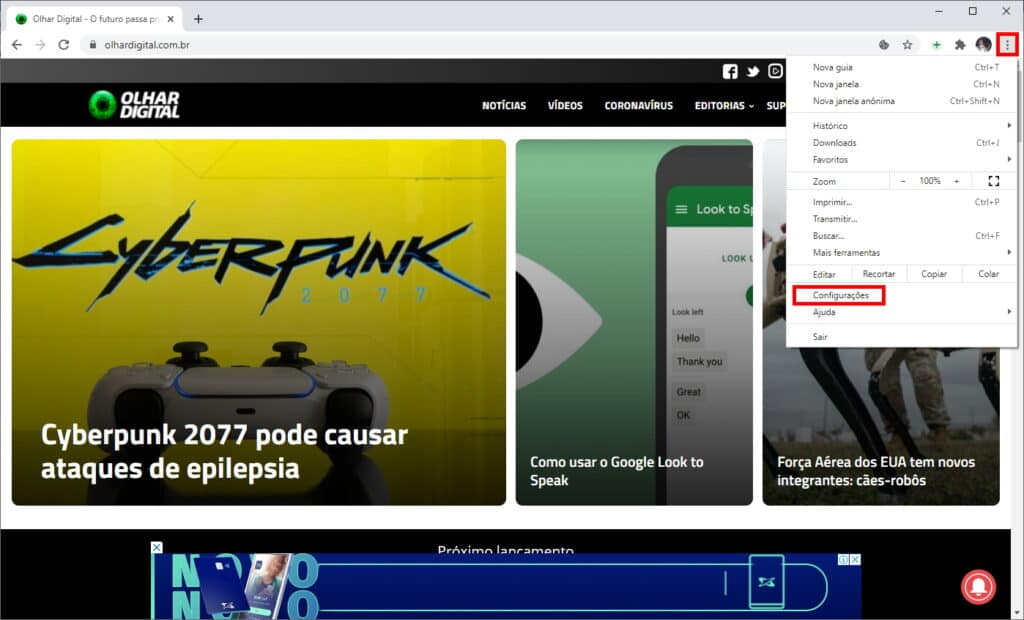Open Downloads from the menu

(x=902, y=142)
